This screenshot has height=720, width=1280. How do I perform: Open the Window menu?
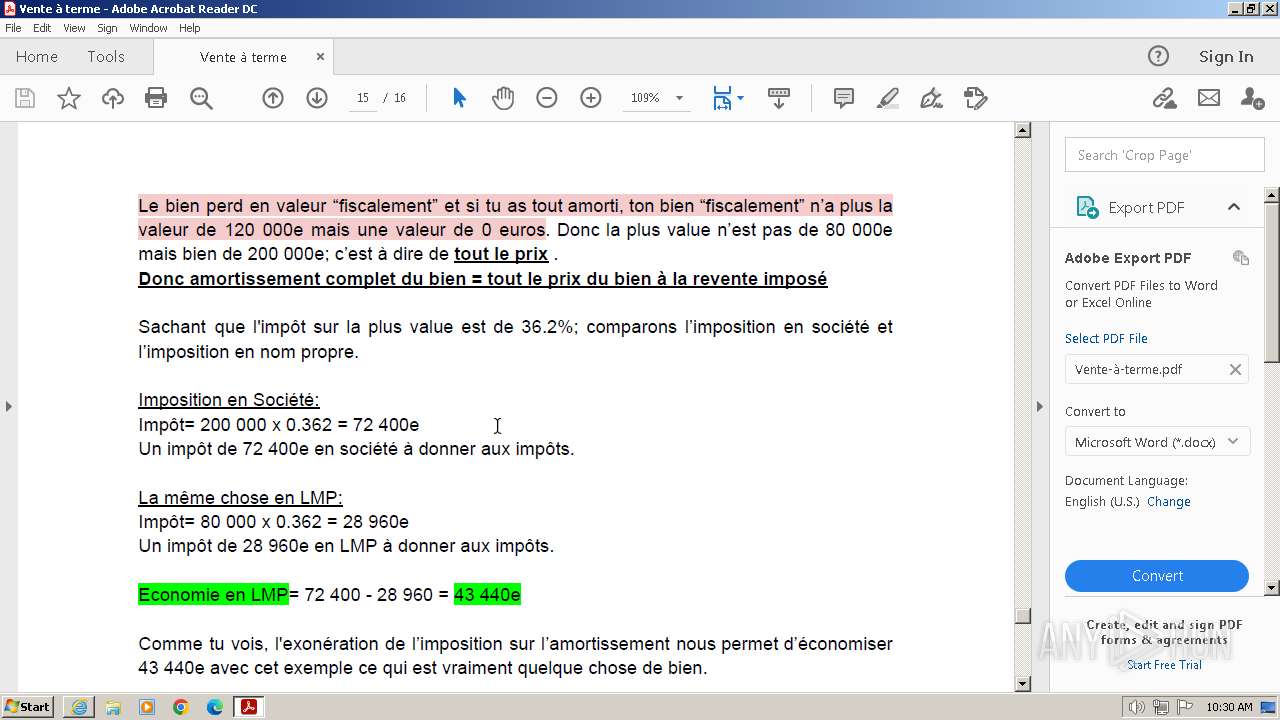[x=148, y=28]
